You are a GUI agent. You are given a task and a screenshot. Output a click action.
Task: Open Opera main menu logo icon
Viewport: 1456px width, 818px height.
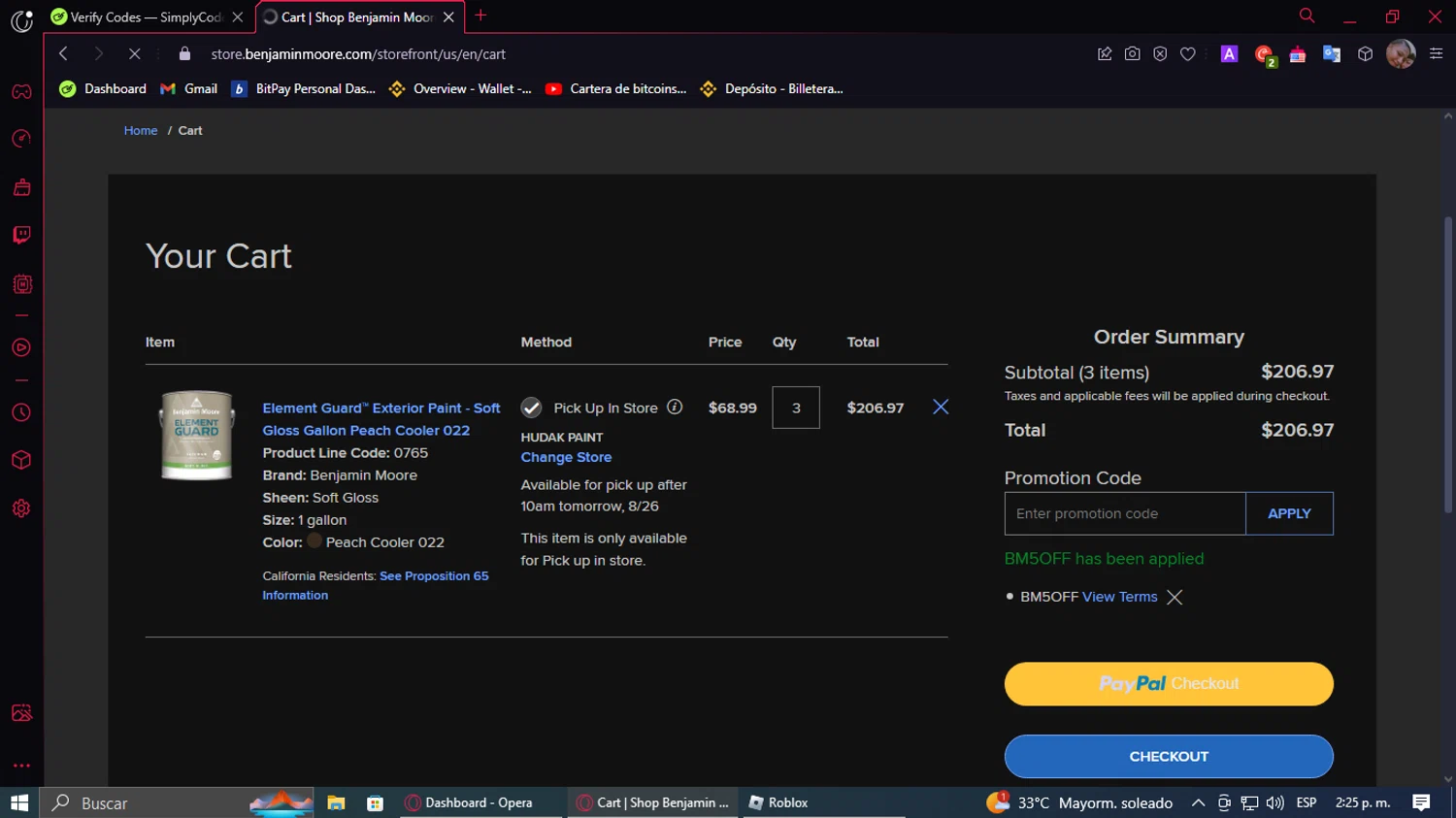tap(21, 19)
